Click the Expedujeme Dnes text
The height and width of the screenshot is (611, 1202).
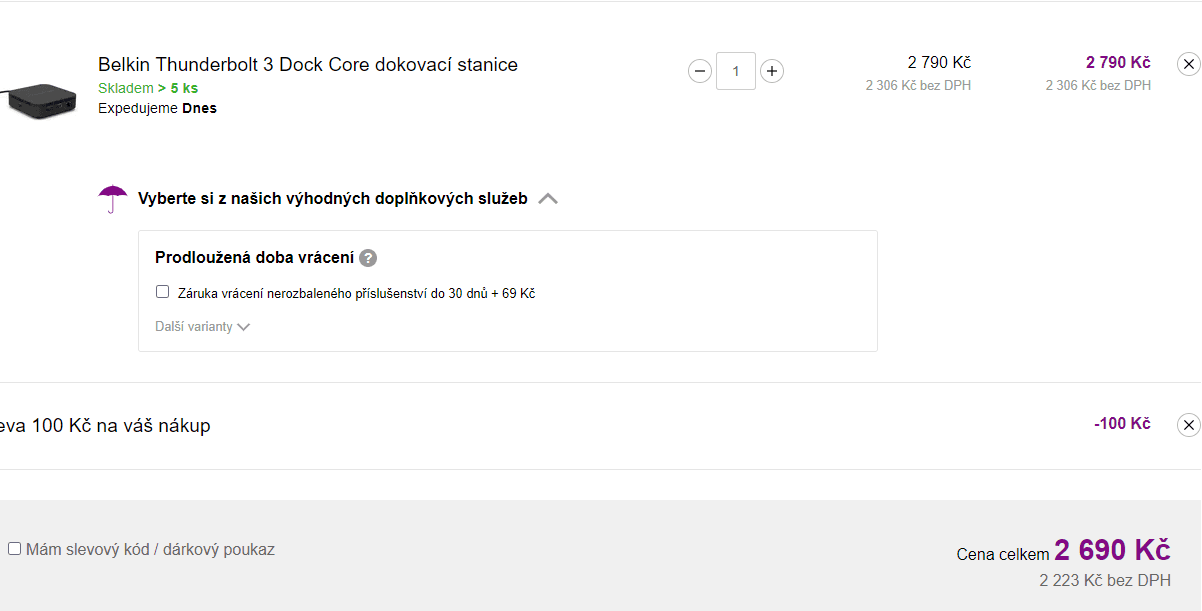click(157, 108)
